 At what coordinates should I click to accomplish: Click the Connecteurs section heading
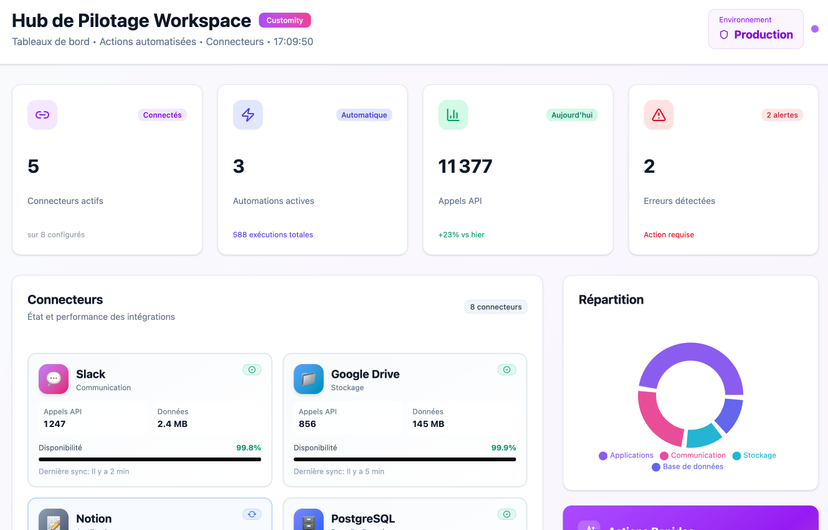[65, 299]
